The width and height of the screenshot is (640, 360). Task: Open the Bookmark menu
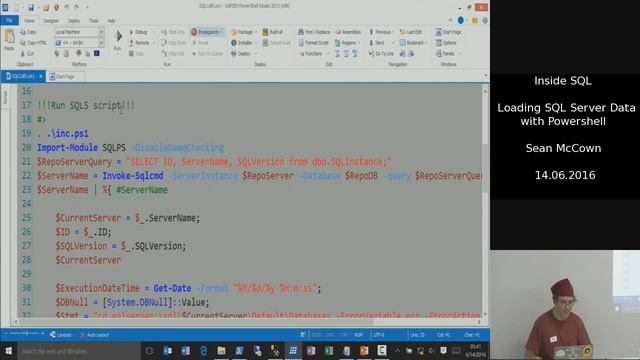click(x=412, y=42)
